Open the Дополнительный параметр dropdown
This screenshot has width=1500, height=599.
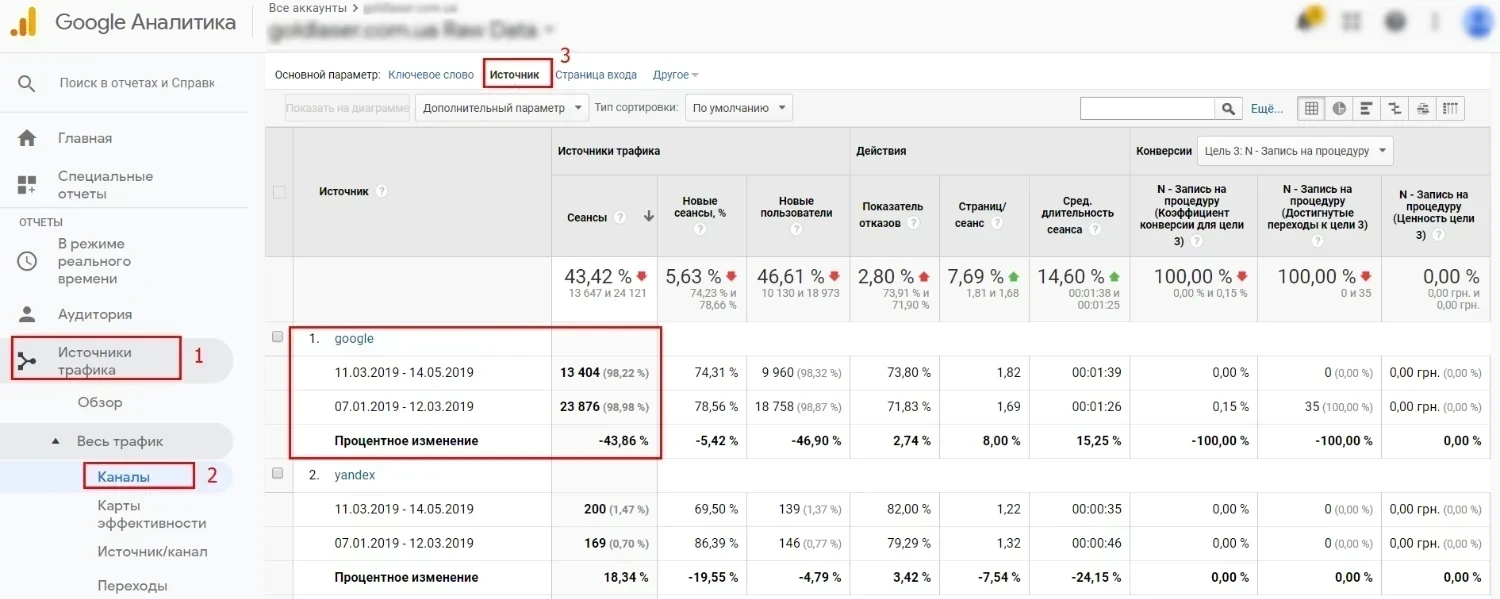click(x=504, y=107)
